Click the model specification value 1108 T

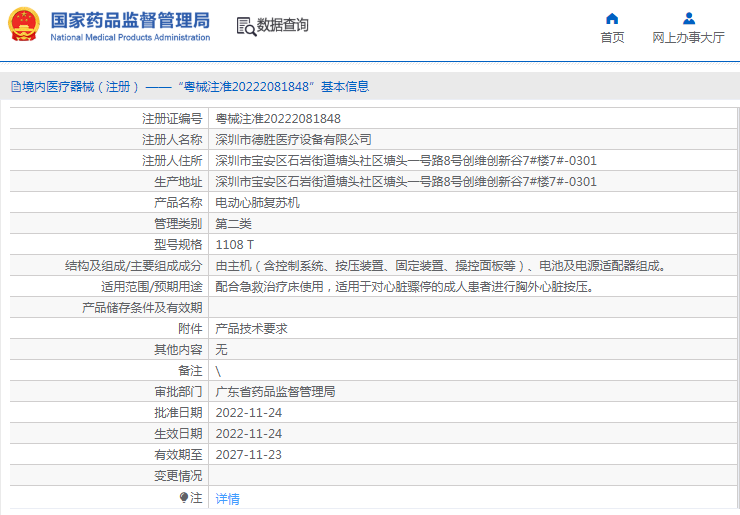235,244
